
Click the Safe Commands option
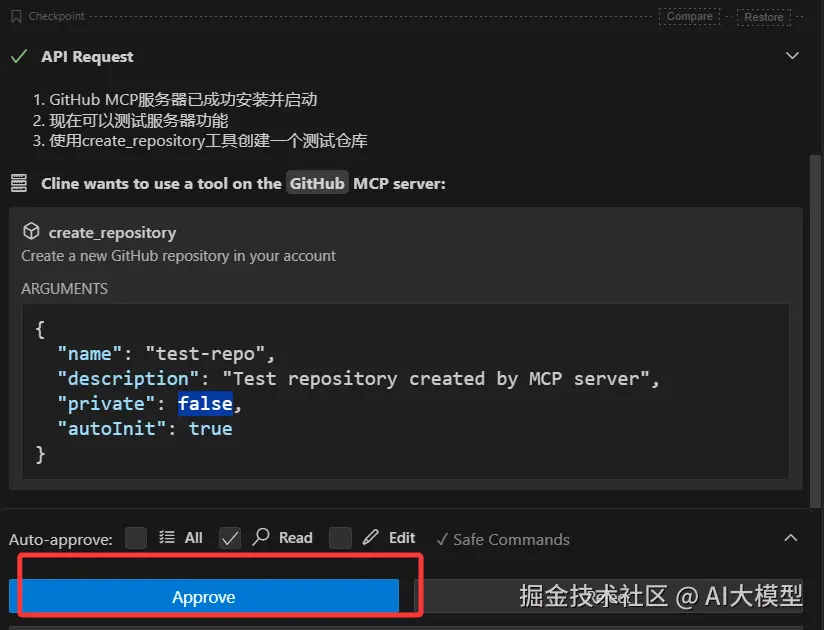click(x=503, y=539)
